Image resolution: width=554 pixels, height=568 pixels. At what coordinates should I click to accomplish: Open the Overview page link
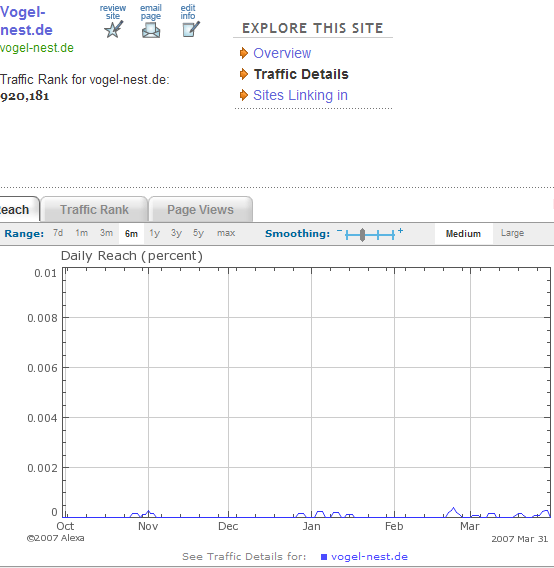282,53
